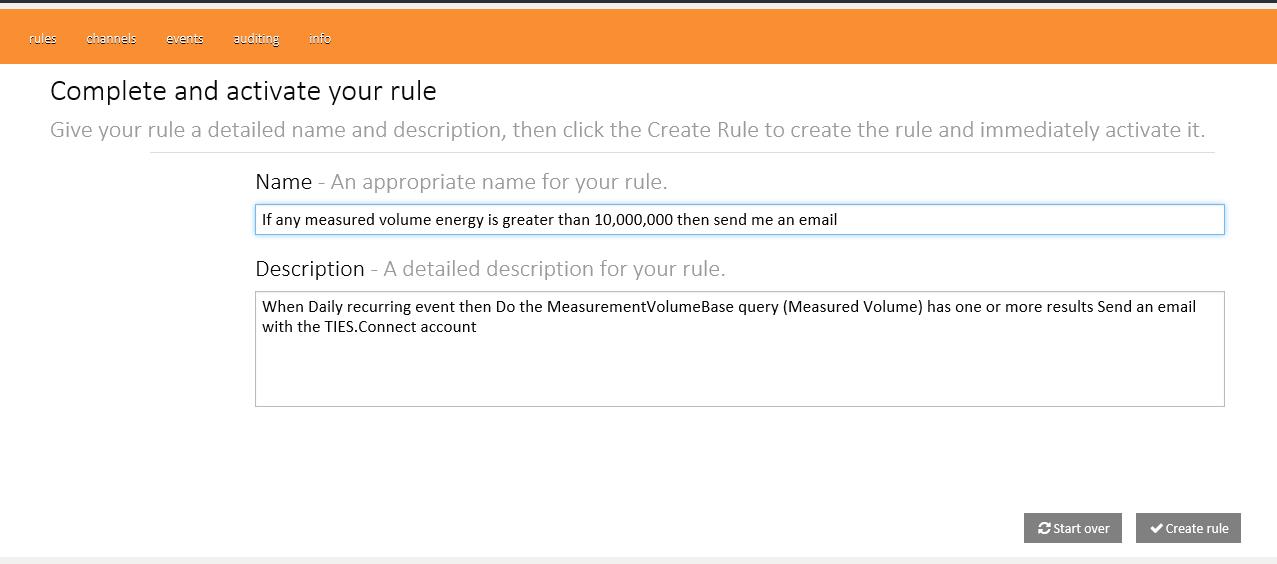Click empty space below the description text
Image resolution: width=1277 pixels, height=564 pixels.
pos(740,375)
